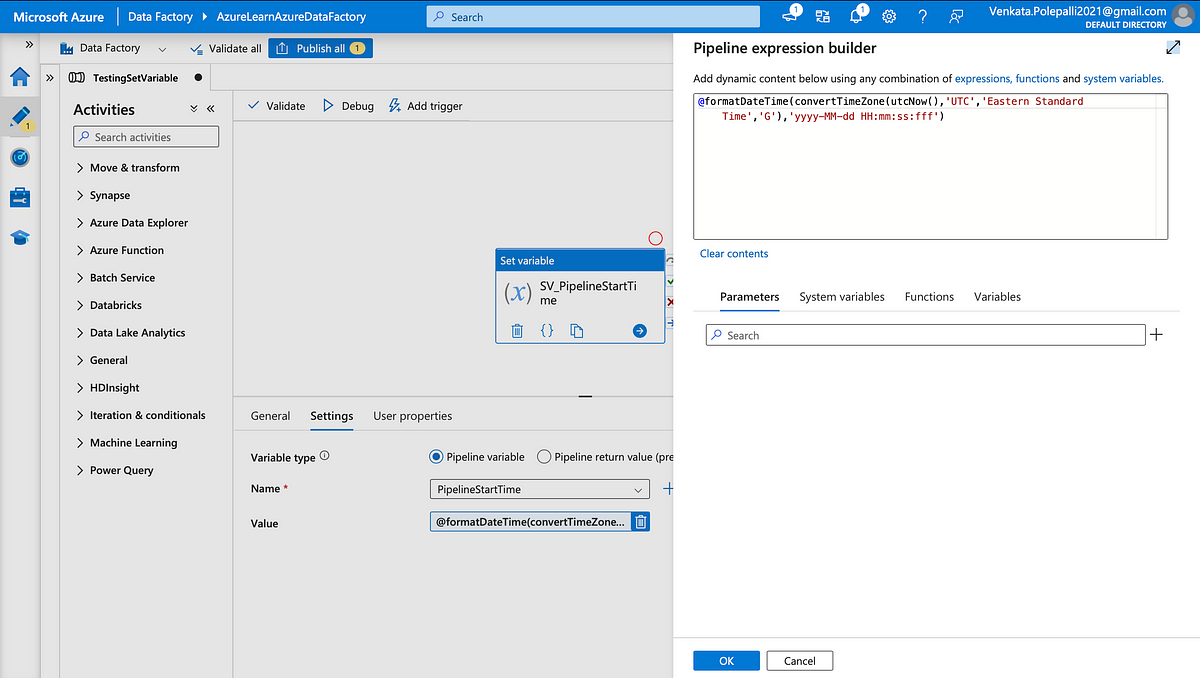Expand the expression builder to full screen
This screenshot has height=678, width=1200.
[1173, 48]
